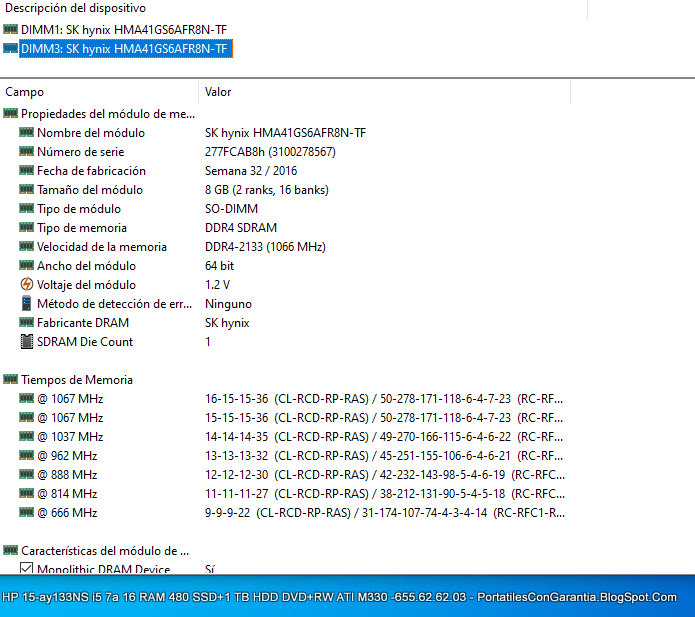Image resolution: width=695 pixels, height=617 pixels.
Task: Click icon next to Nombre del módulo
Action: [x=27, y=133]
